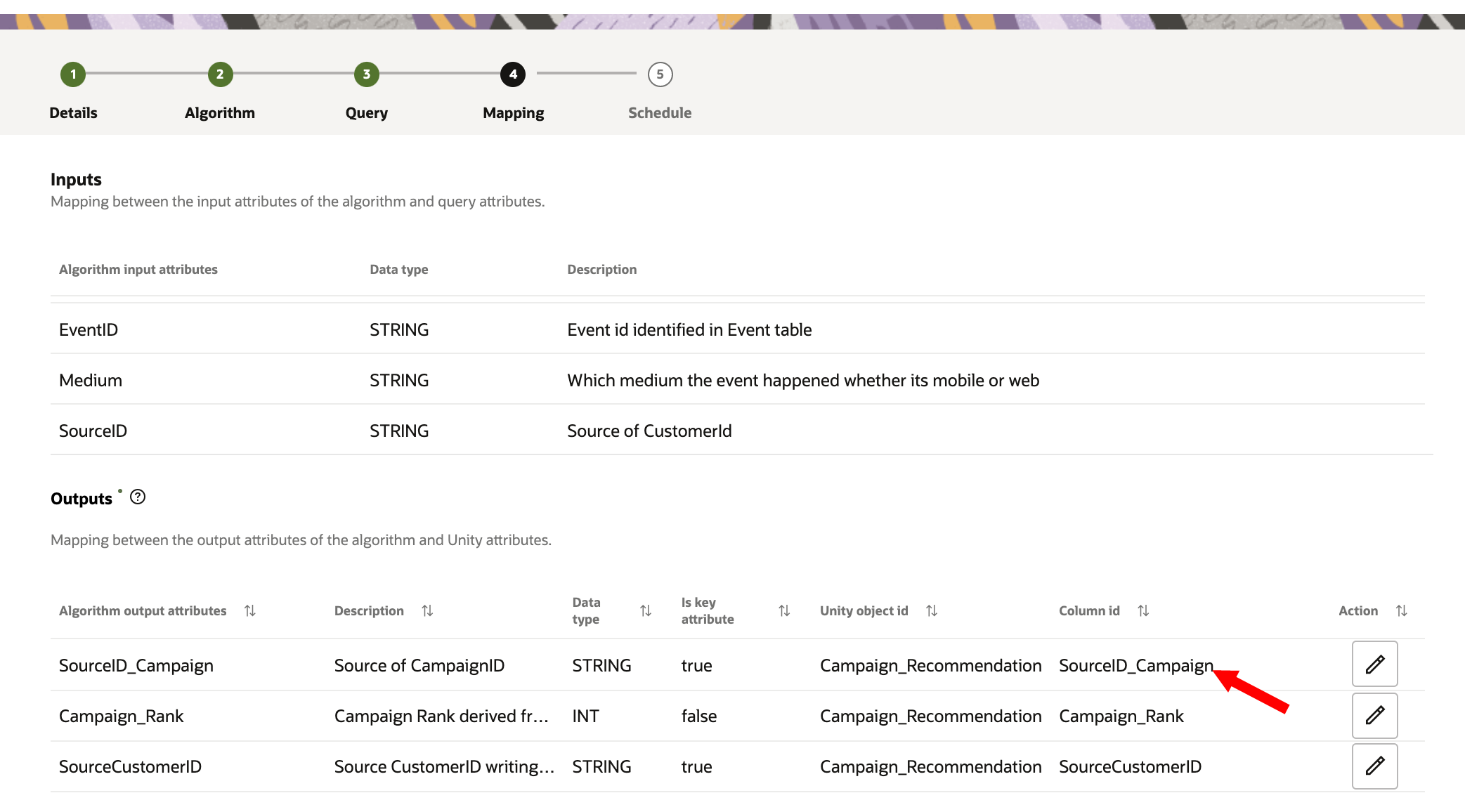This screenshot has height=812, width=1465.
Task: Edit the SourceCustomerID output row
Action: coord(1374,766)
